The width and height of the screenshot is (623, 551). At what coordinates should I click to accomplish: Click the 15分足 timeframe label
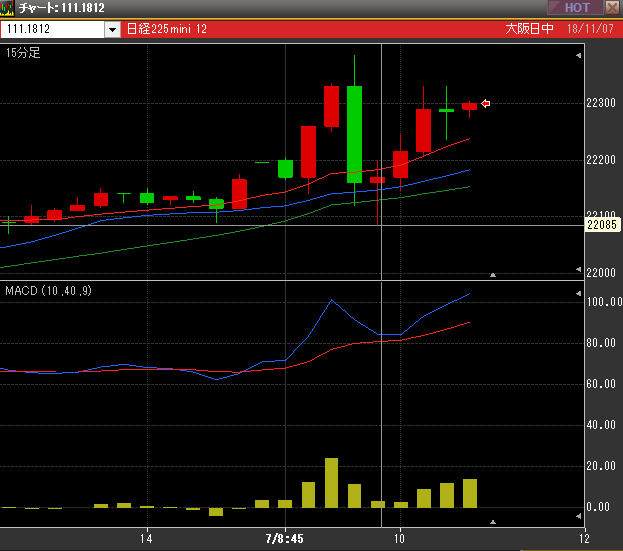coord(23,52)
